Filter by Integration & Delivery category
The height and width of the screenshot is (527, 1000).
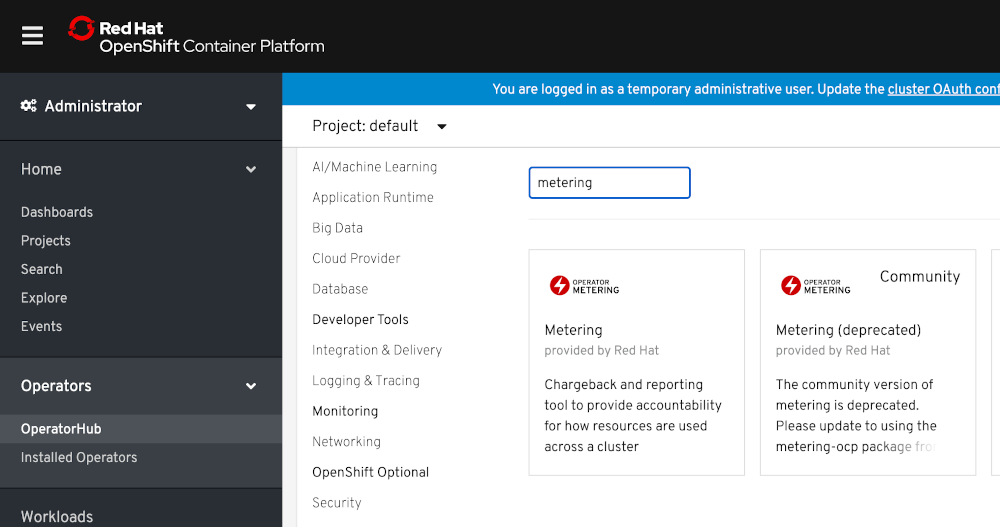coord(377,350)
